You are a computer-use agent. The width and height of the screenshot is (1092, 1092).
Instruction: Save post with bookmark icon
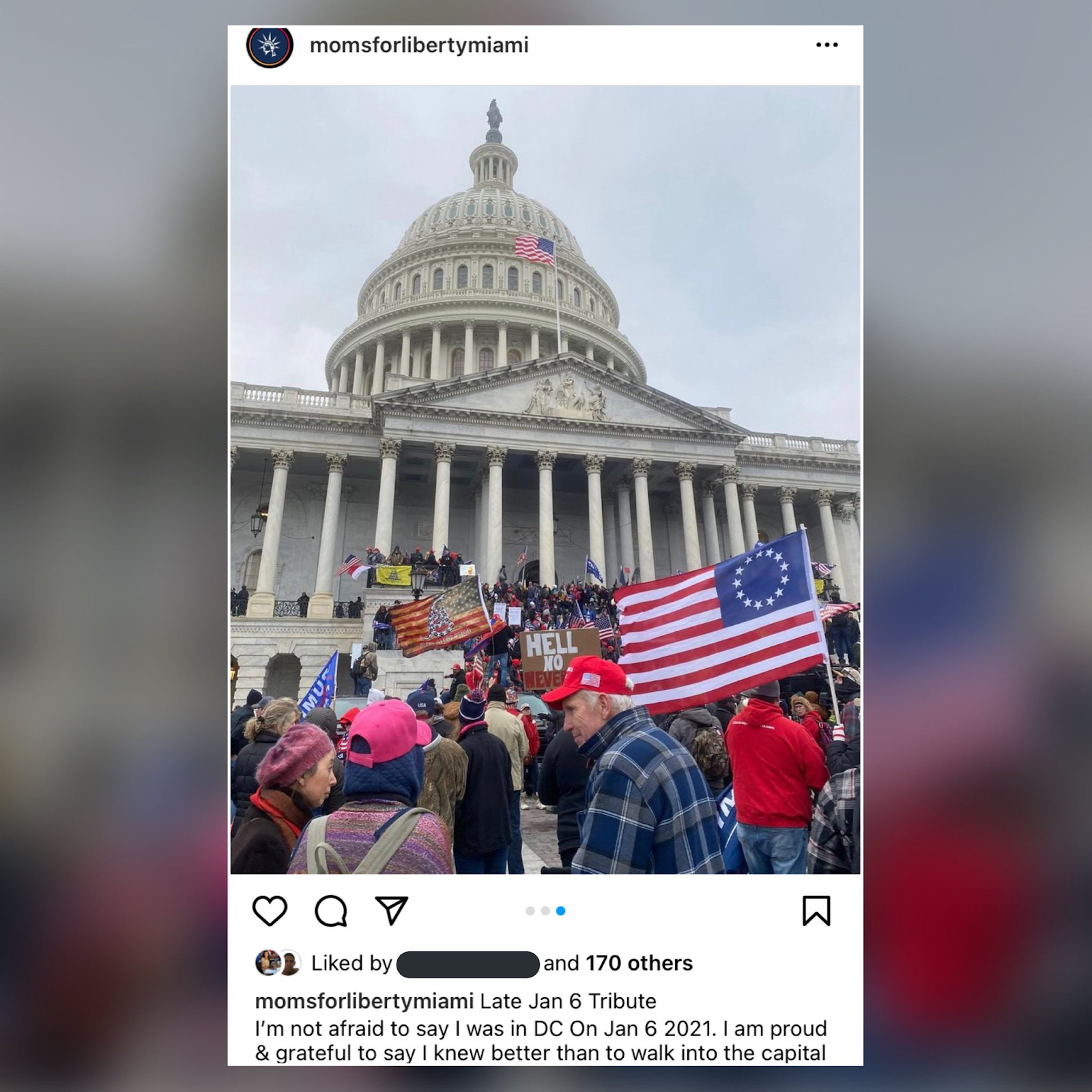pyautogui.click(x=816, y=910)
